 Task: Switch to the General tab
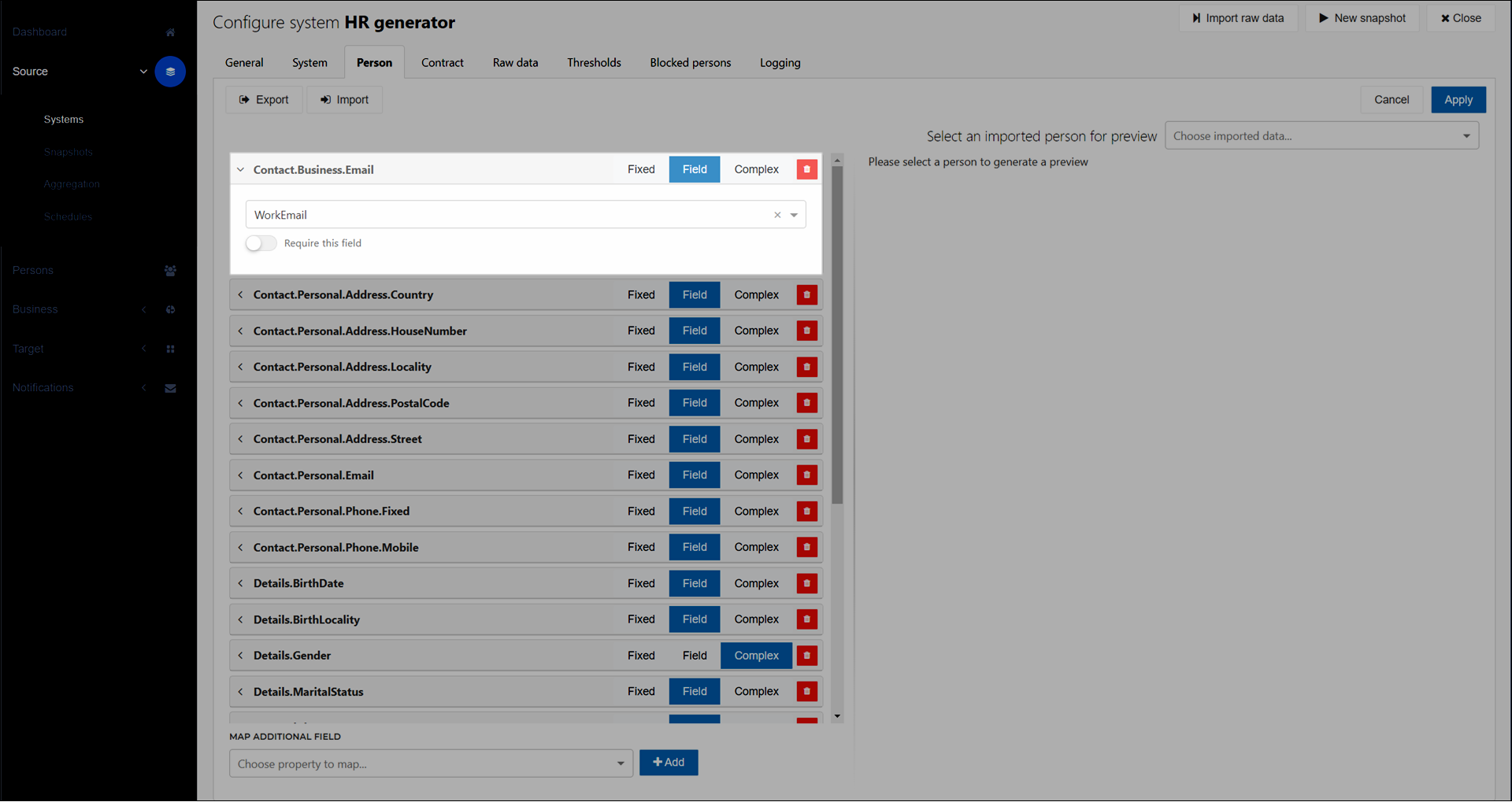244,63
